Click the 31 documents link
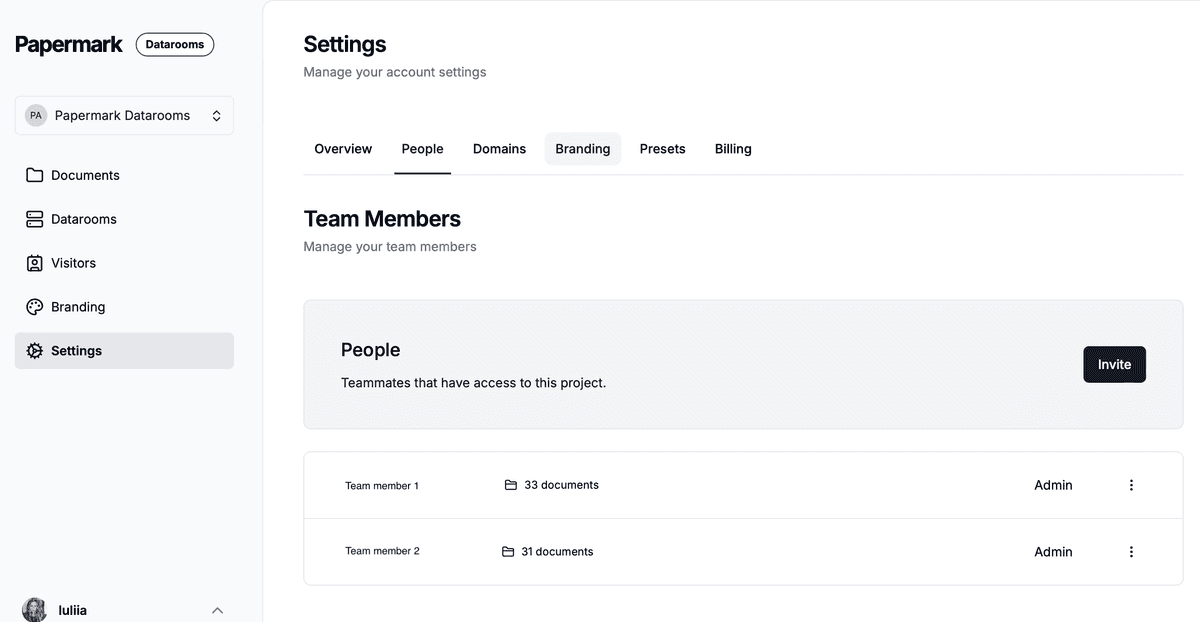The width and height of the screenshot is (1200, 622). tap(556, 551)
